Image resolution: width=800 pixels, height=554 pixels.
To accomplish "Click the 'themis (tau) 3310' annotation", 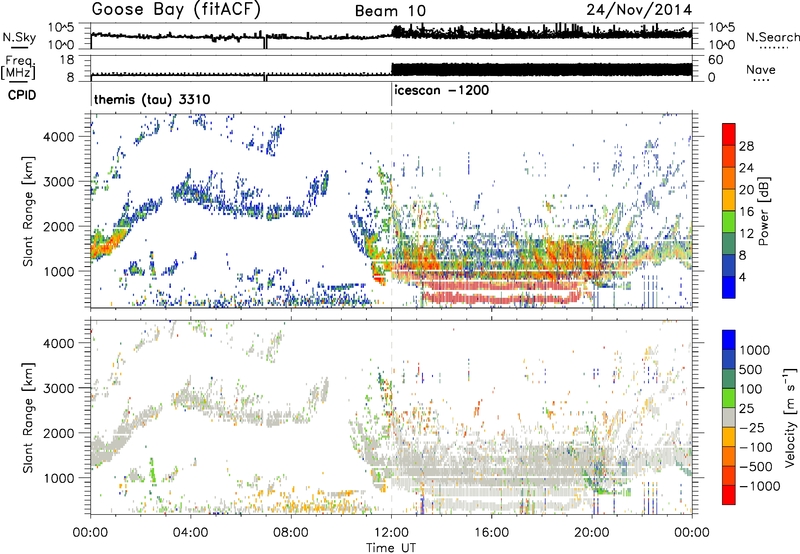I will point(152,99).
